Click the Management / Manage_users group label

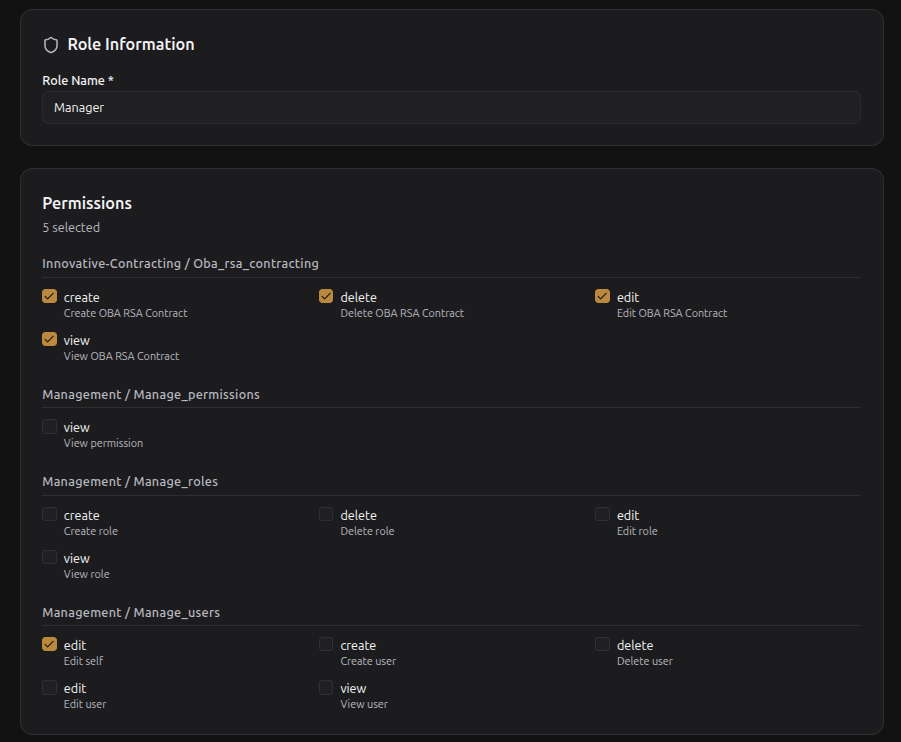click(131, 613)
